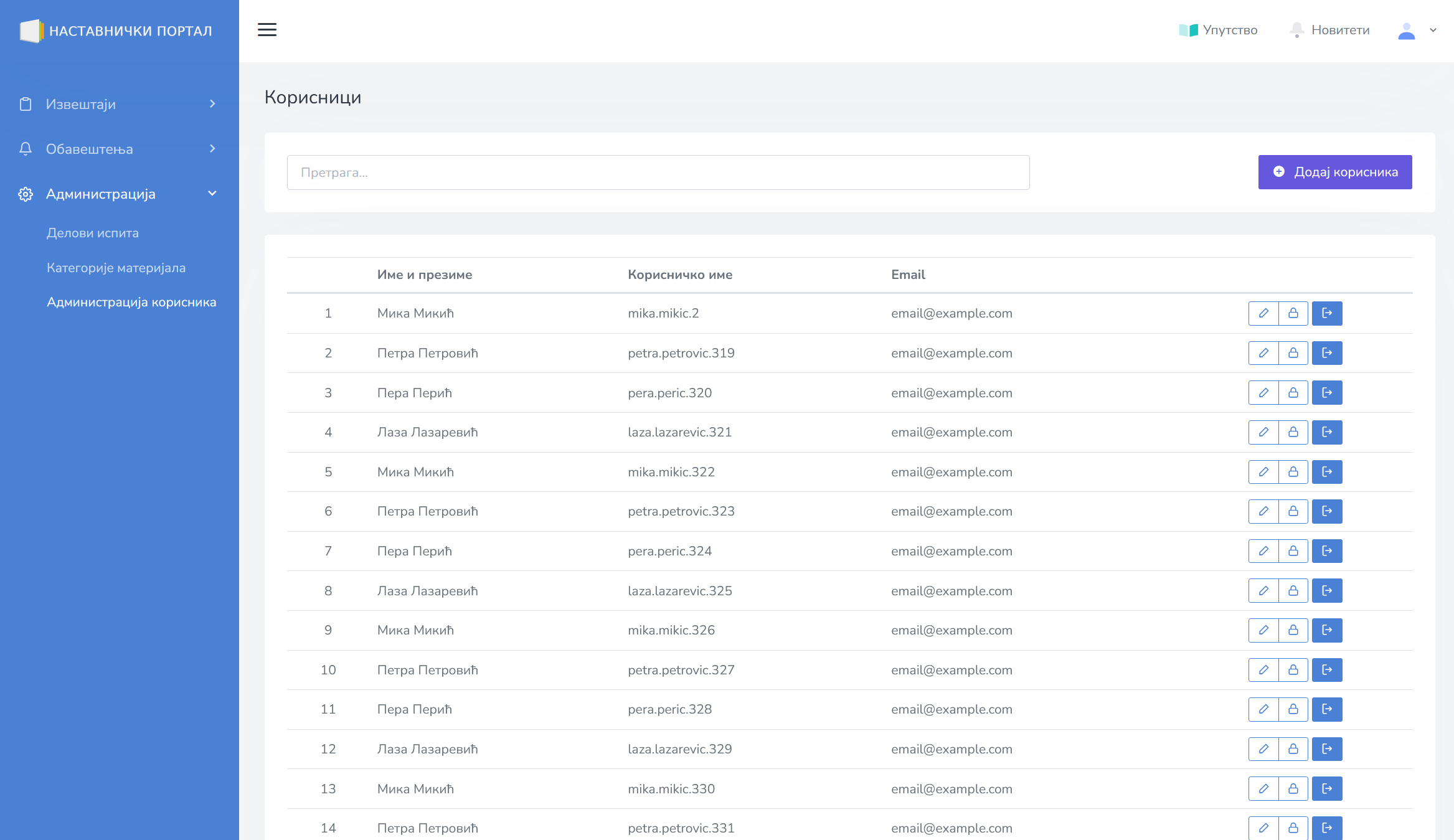1454x840 pixels.
Task: Click the lock icon for petra.petrovic.319
Action: (1293, 353)
